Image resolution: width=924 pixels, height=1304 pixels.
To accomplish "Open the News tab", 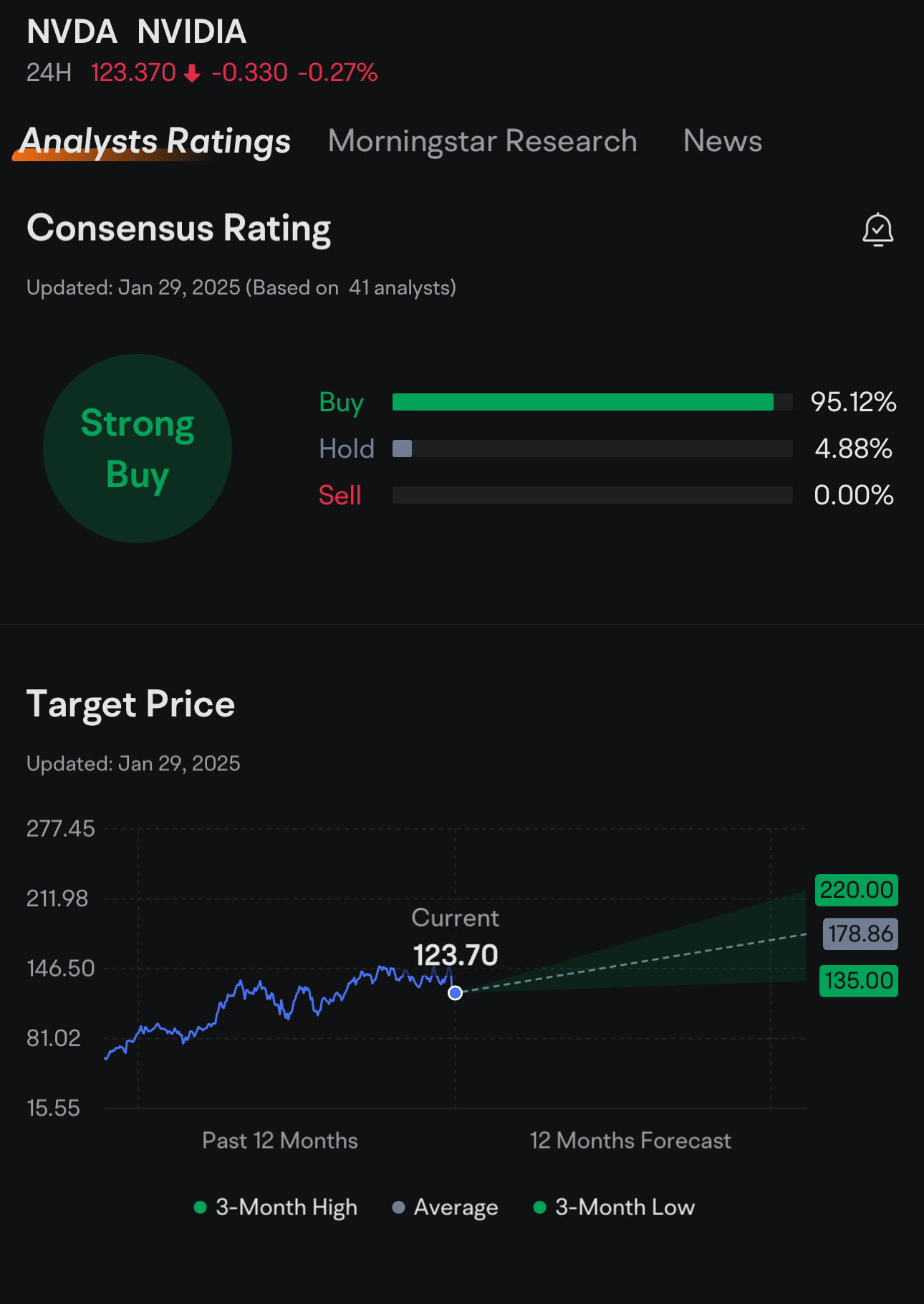I will 723,141.
